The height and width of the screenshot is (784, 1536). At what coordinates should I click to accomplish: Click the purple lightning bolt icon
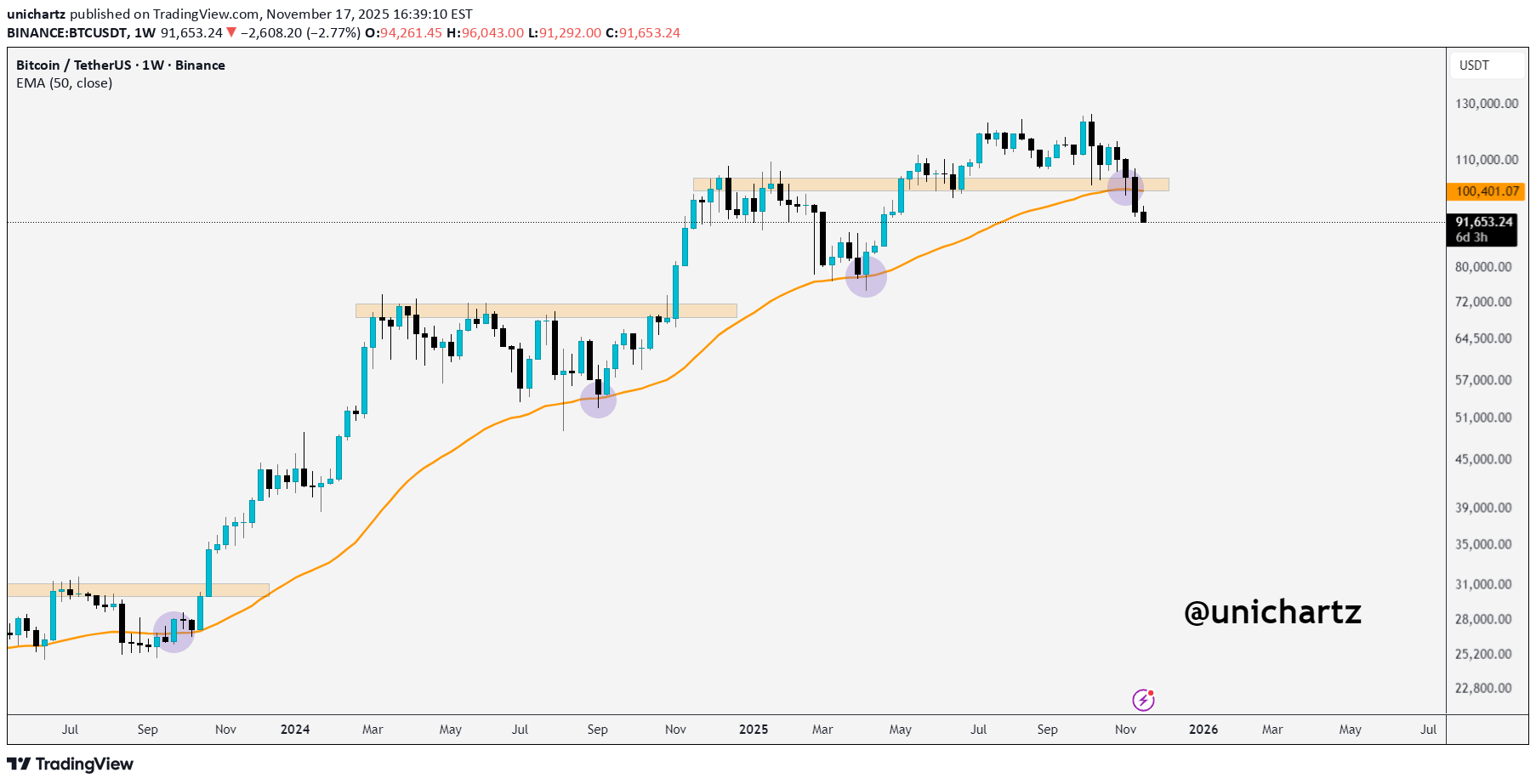coord(1143,700)
